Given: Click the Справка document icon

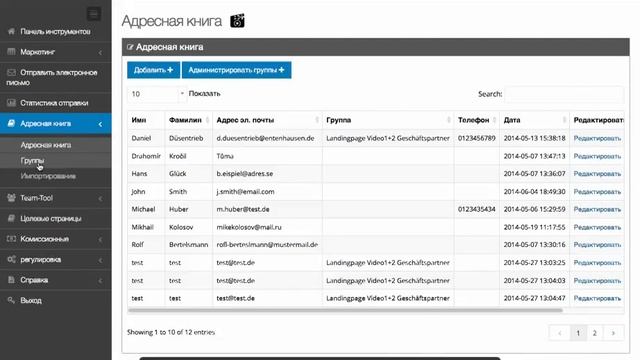Looking at the screenshot, I should click(11, 280).
